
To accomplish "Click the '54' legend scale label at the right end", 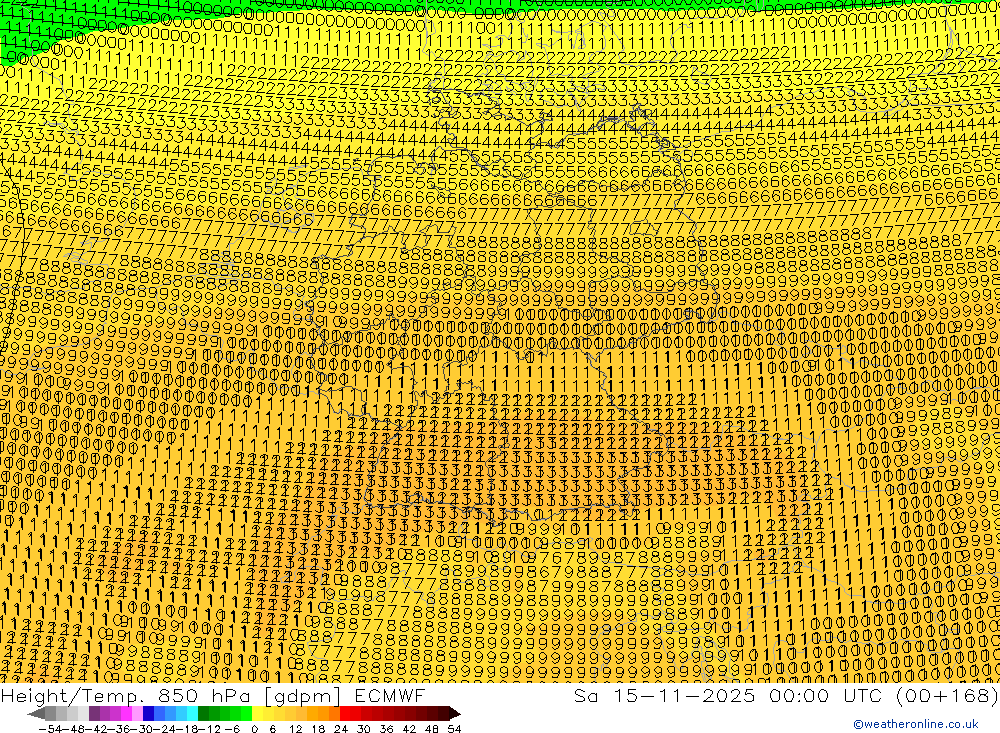I will tap(454, 729).
